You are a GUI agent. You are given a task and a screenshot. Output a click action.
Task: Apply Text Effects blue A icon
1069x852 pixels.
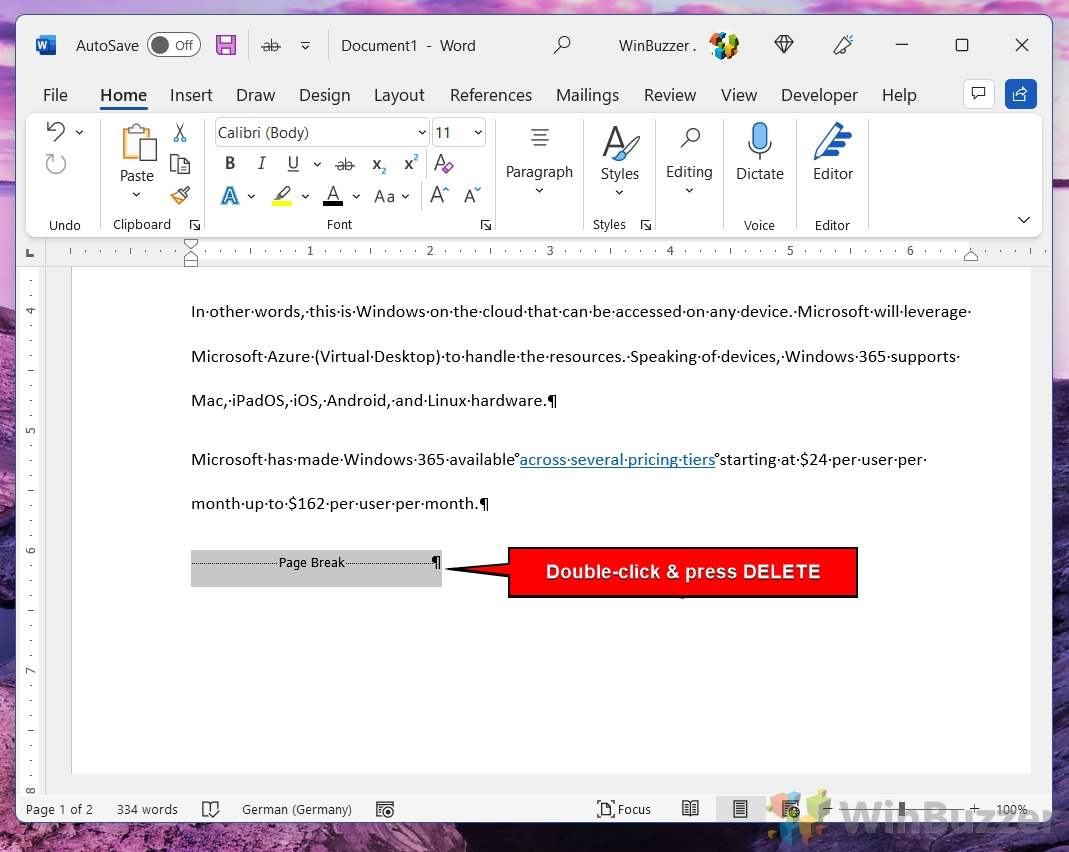click(230, 196)
